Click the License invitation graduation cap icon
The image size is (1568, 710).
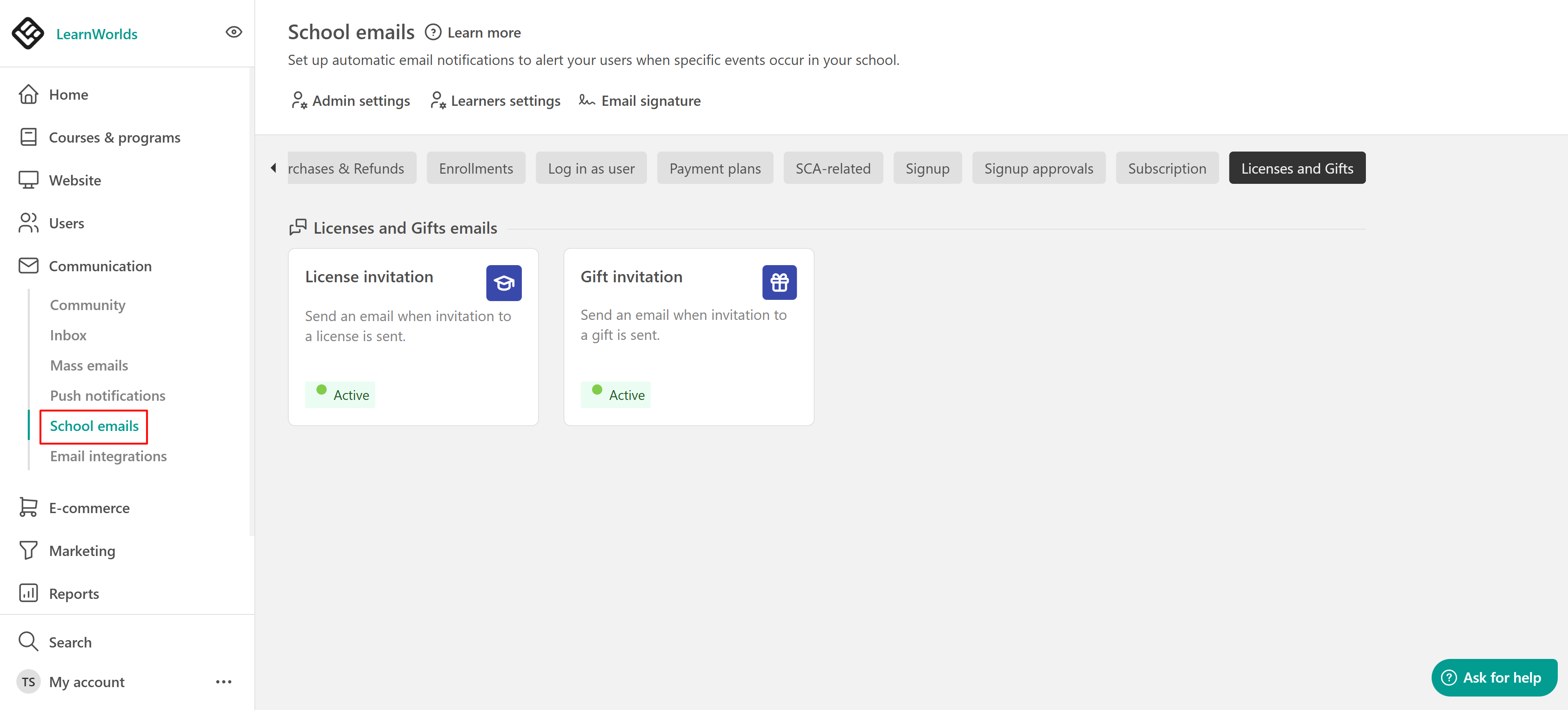(x=503, y=283)
